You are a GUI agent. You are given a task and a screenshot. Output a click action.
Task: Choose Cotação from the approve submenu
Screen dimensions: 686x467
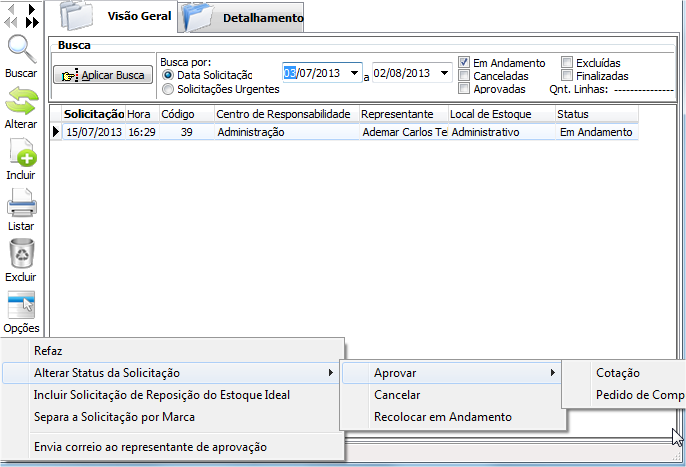coord(618,373)
